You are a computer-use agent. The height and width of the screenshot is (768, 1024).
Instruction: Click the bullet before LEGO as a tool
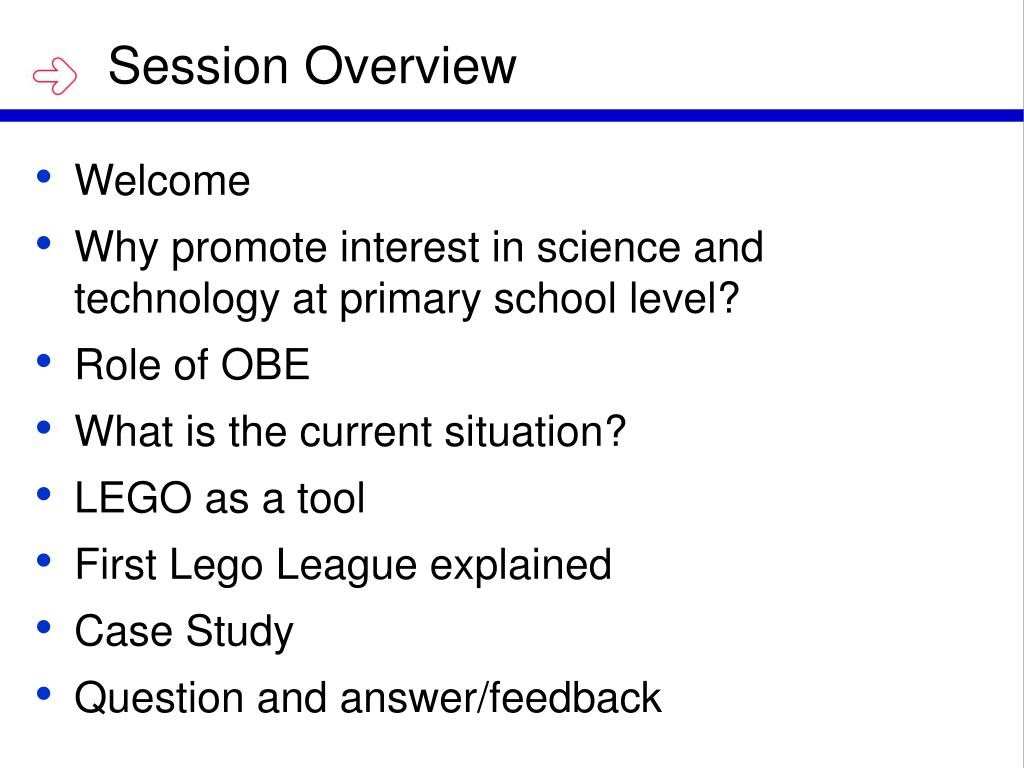coord(44,494)
